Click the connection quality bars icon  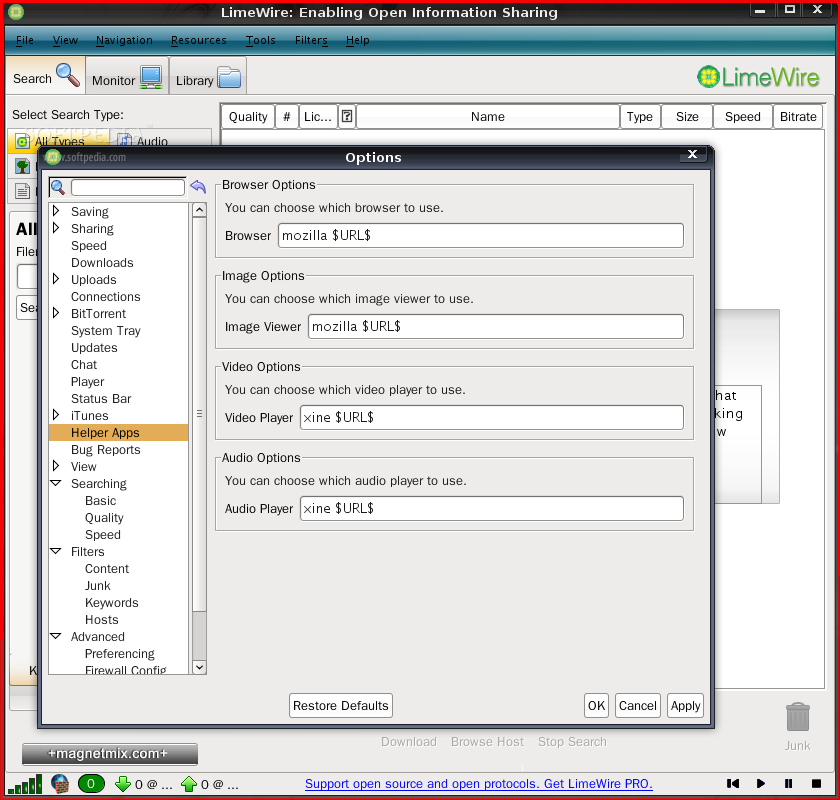(25, 784)
